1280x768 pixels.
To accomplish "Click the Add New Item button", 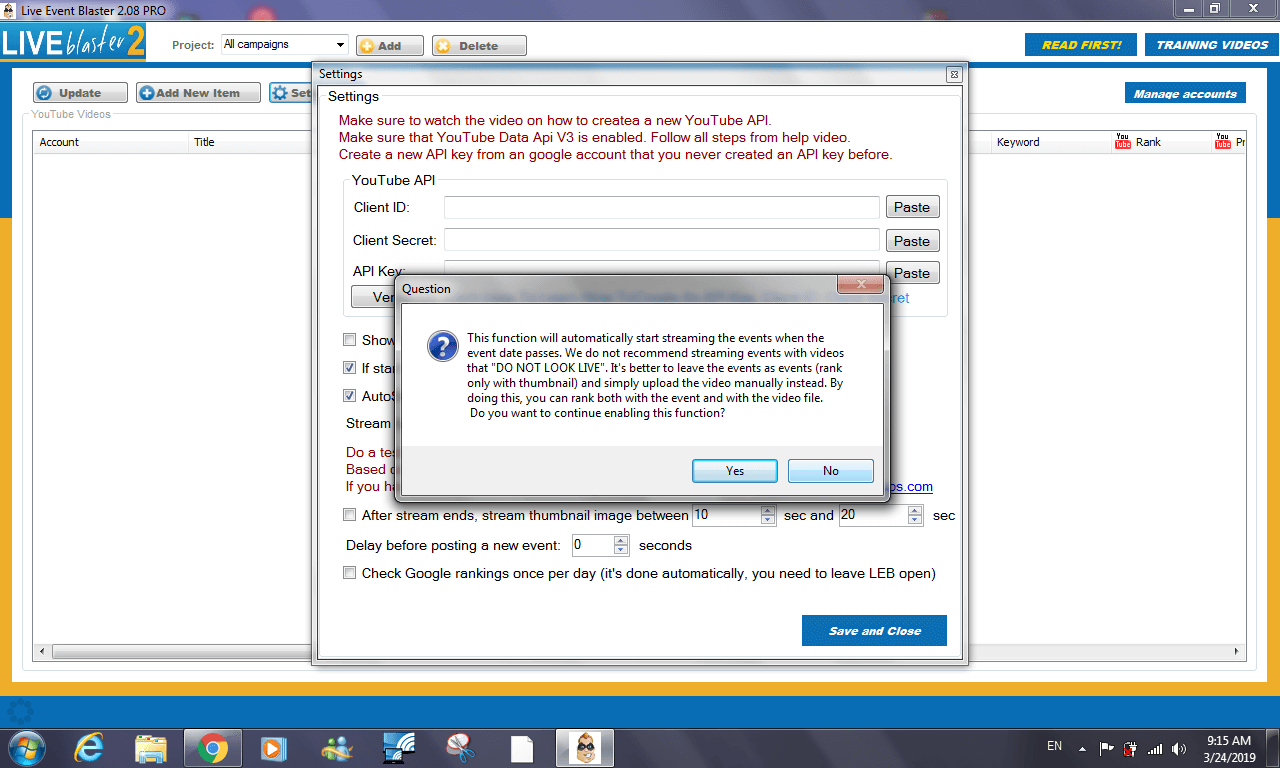I will tap(198, 93).
